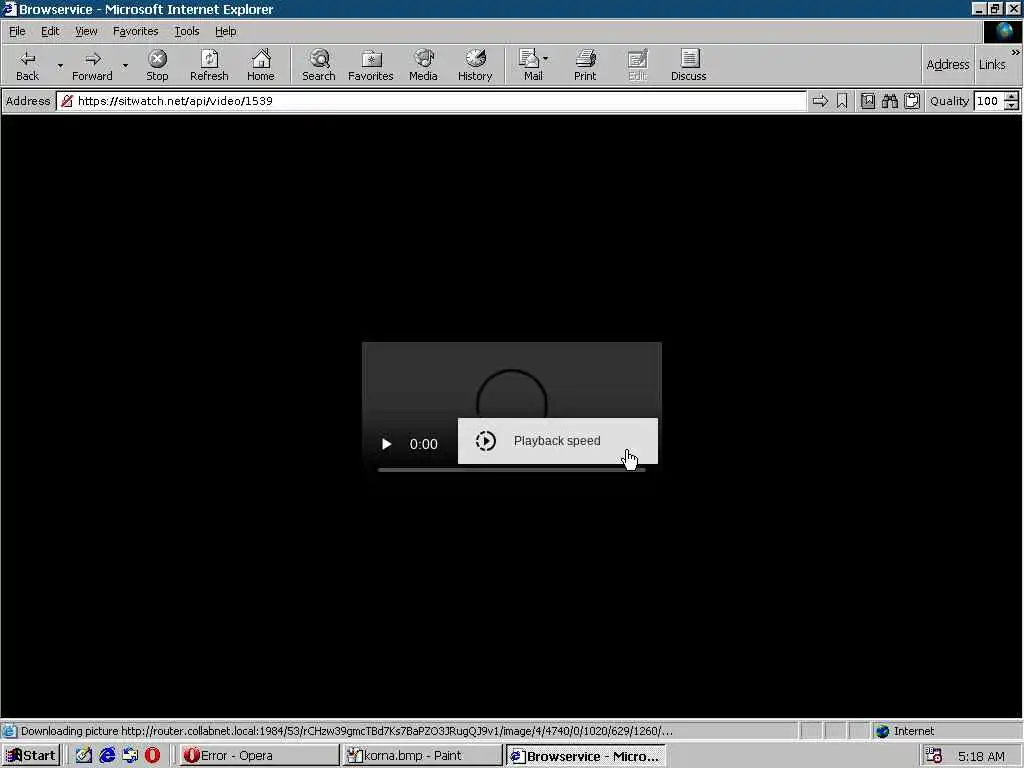The width and height of the screenshot is (1024, 768).
Task: Decrease Quality with down stepper arrow
Action: point(1011,106)
